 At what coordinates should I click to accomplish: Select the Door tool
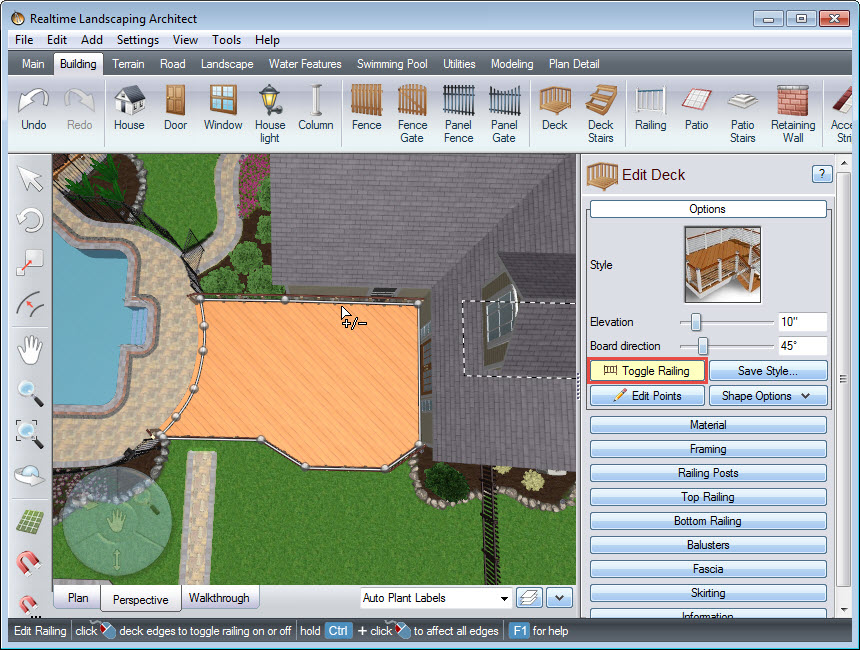[x=176, y=109]
